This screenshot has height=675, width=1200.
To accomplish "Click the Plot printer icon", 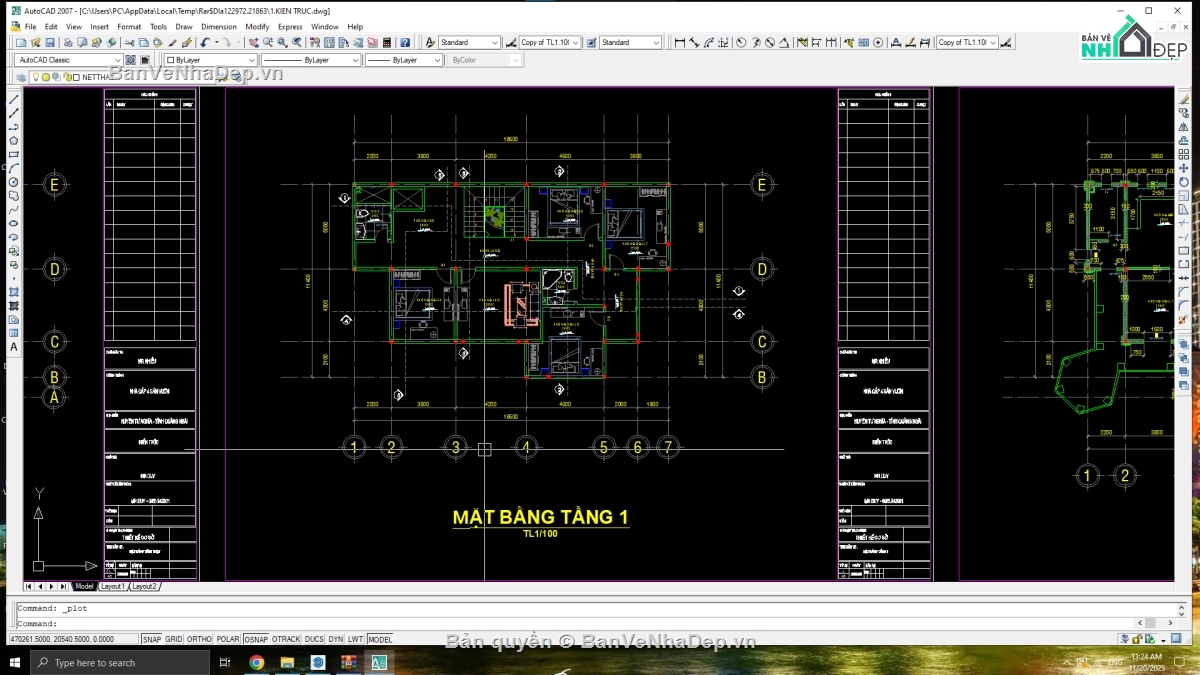I will tap(68, 42).
